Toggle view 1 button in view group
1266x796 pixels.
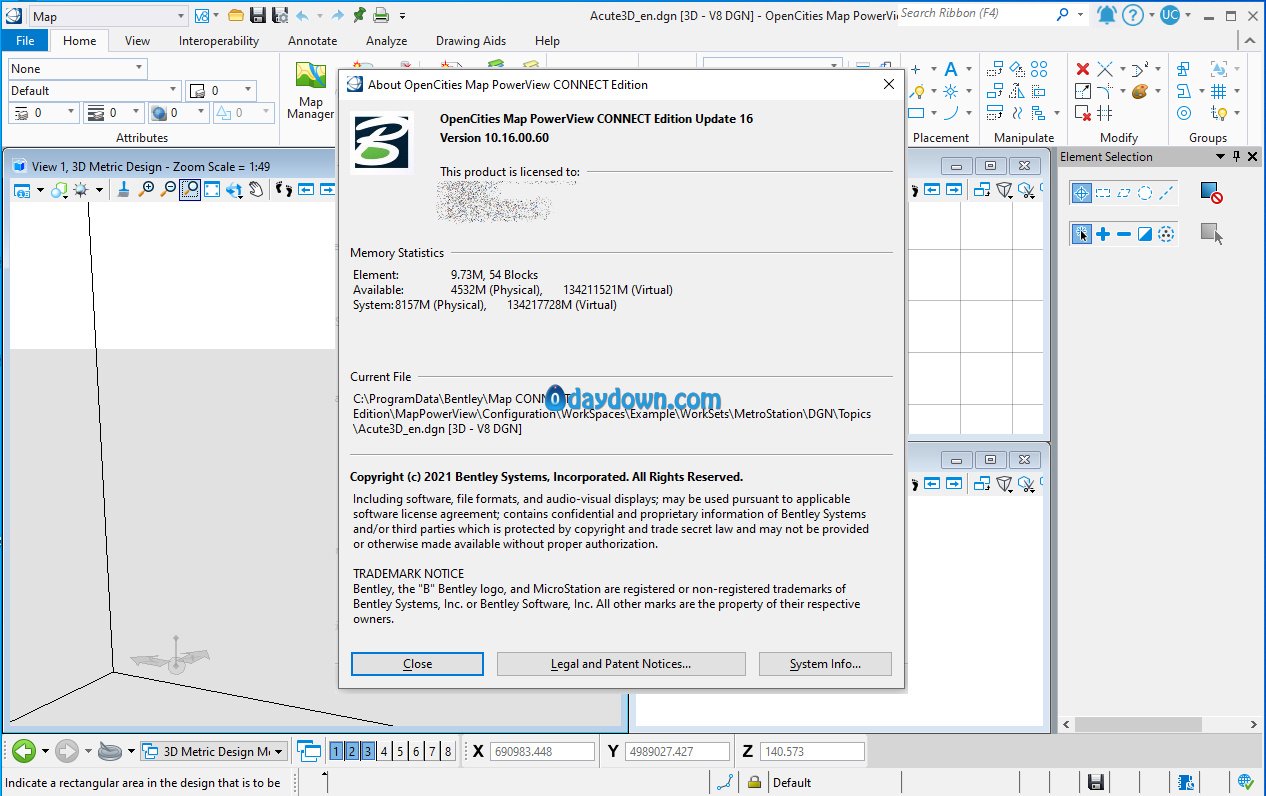336,751
